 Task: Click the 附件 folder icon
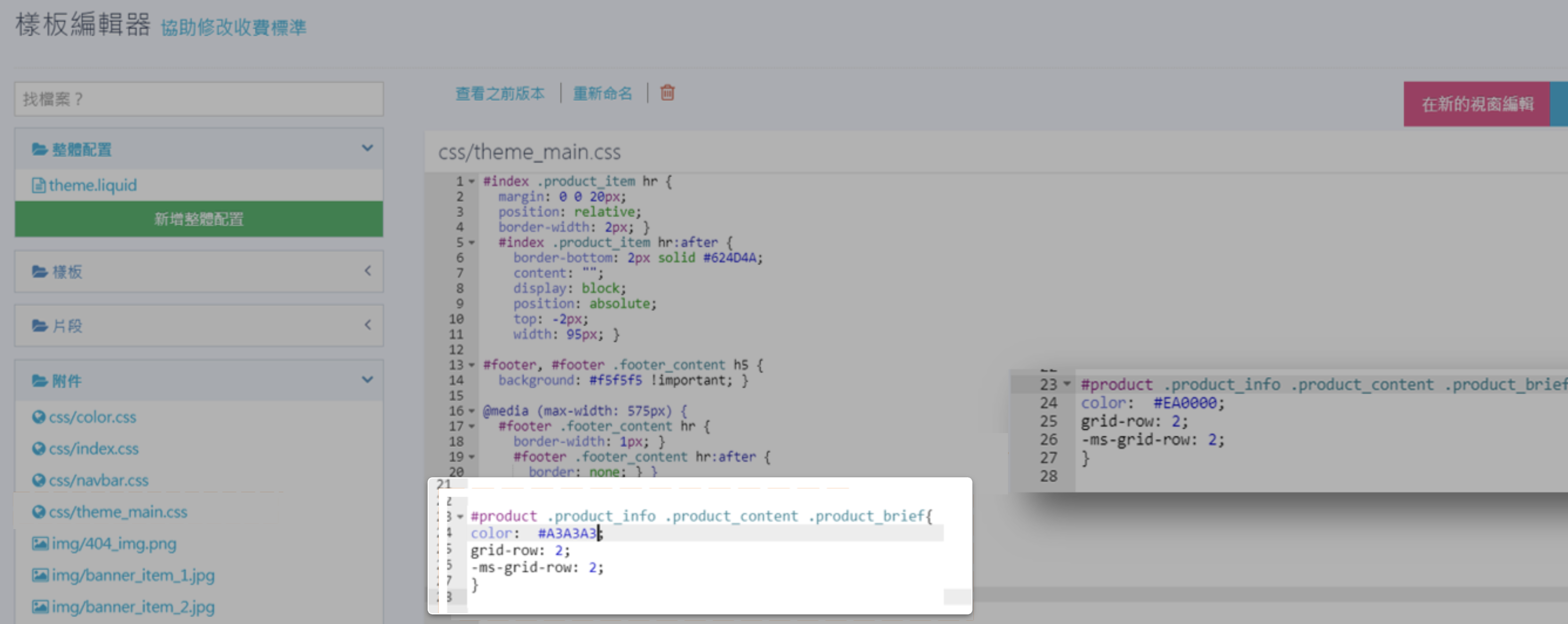coord(39,381)
